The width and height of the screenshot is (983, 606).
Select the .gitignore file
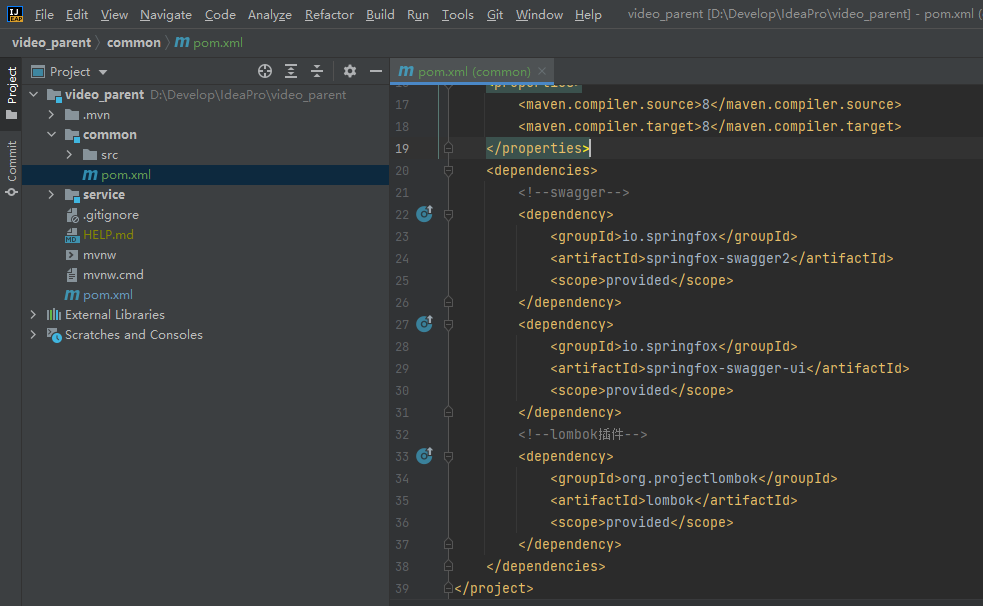pyautogui.click(x=111, y=215)
